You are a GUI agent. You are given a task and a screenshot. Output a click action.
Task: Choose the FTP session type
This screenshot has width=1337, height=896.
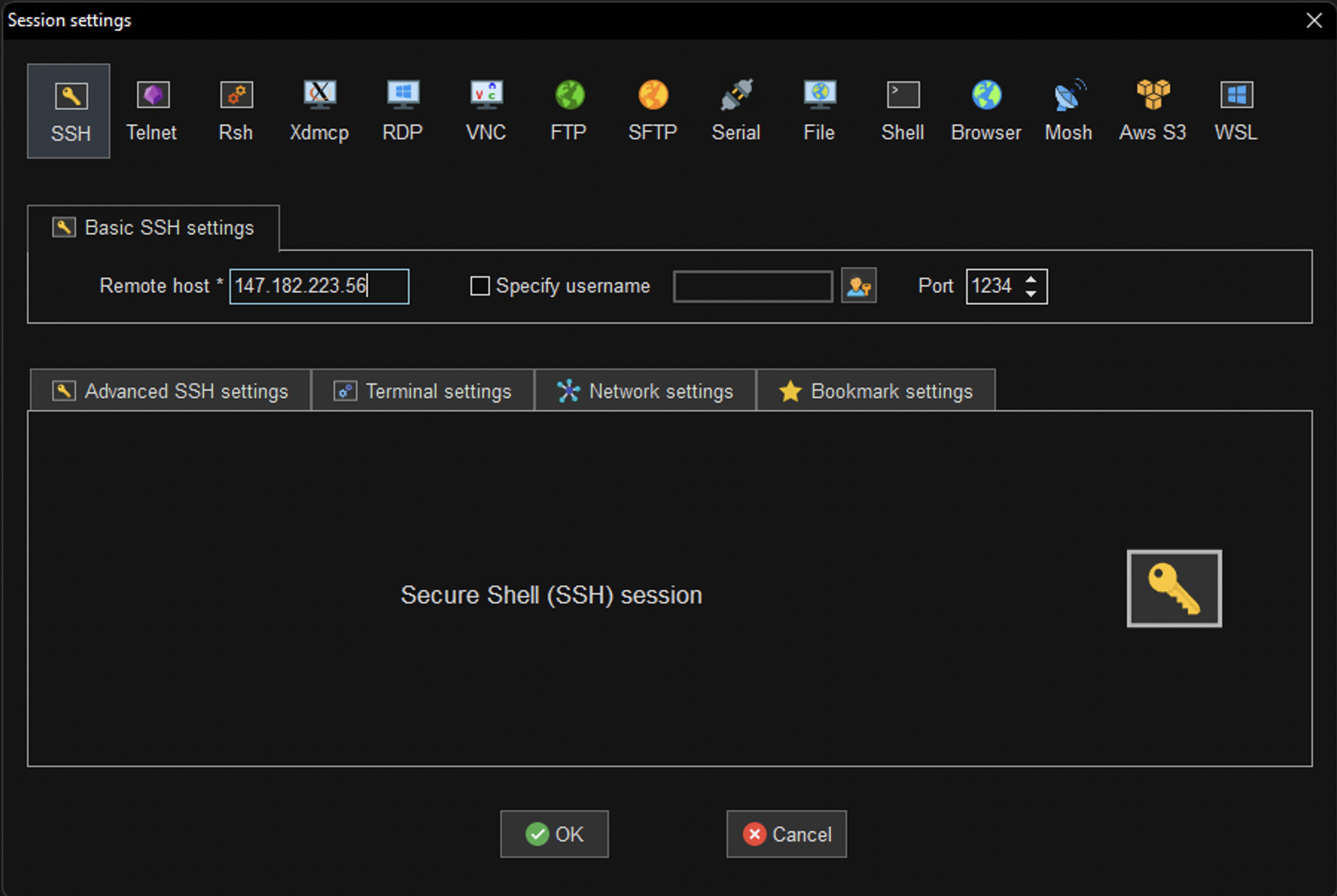(569, 111)
